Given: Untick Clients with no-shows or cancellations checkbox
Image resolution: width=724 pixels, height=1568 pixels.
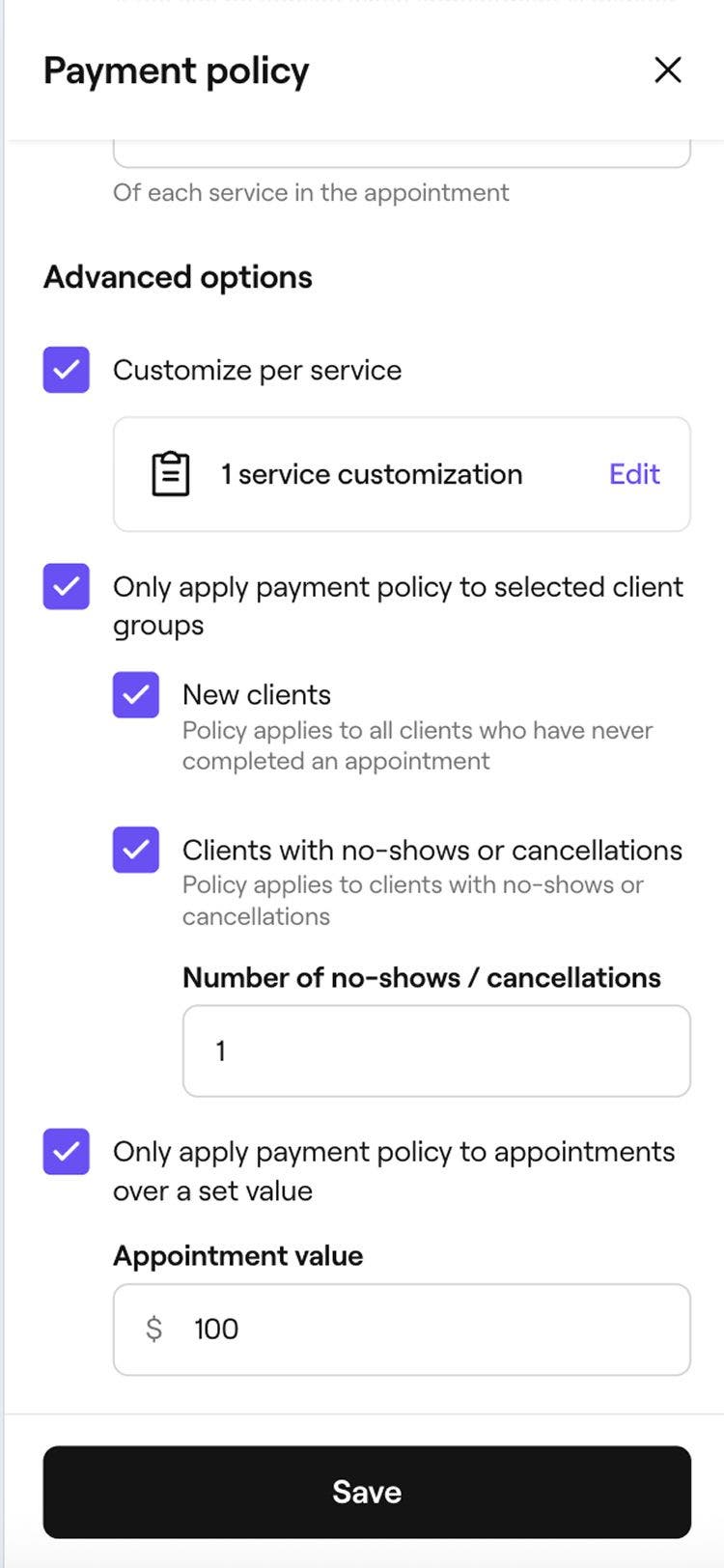Looking at the screenshot, I should (x=136, y=850).
